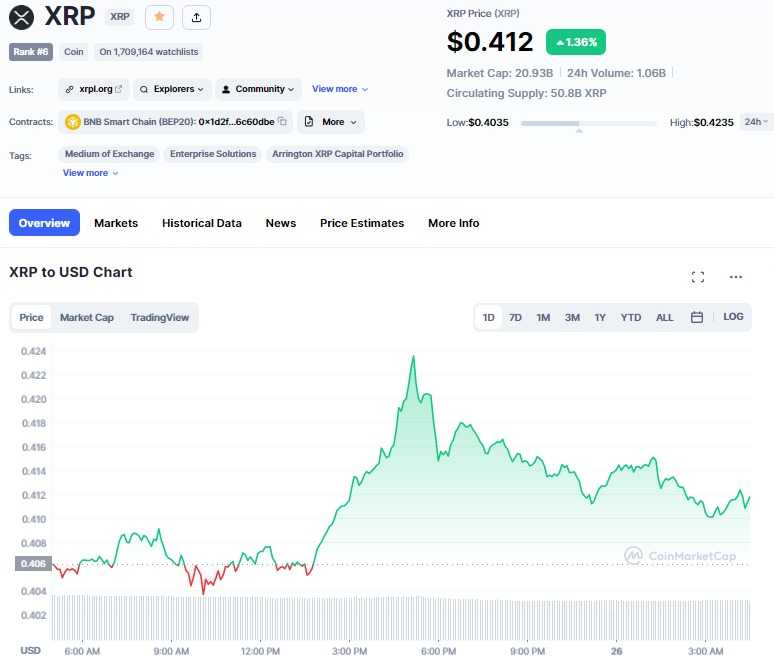This screenshot has height=656, width=774.
Task: Expand the Community dropdown
Action: (258, 89)
